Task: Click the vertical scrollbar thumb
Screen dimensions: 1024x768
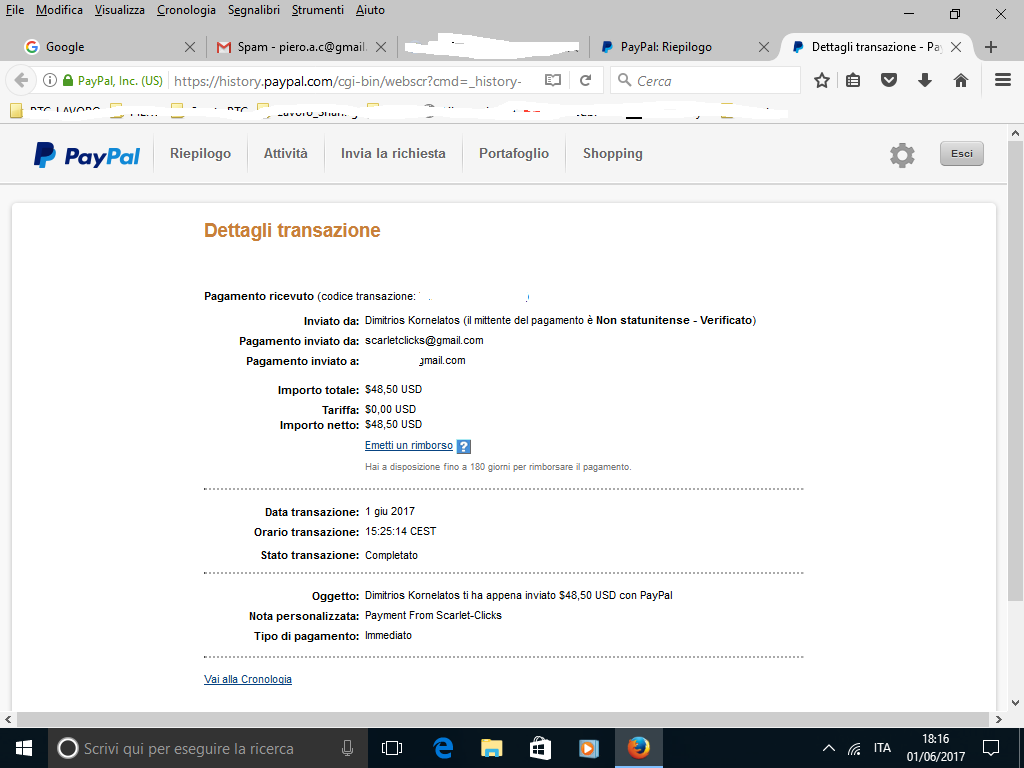Action: [1015, 370]
